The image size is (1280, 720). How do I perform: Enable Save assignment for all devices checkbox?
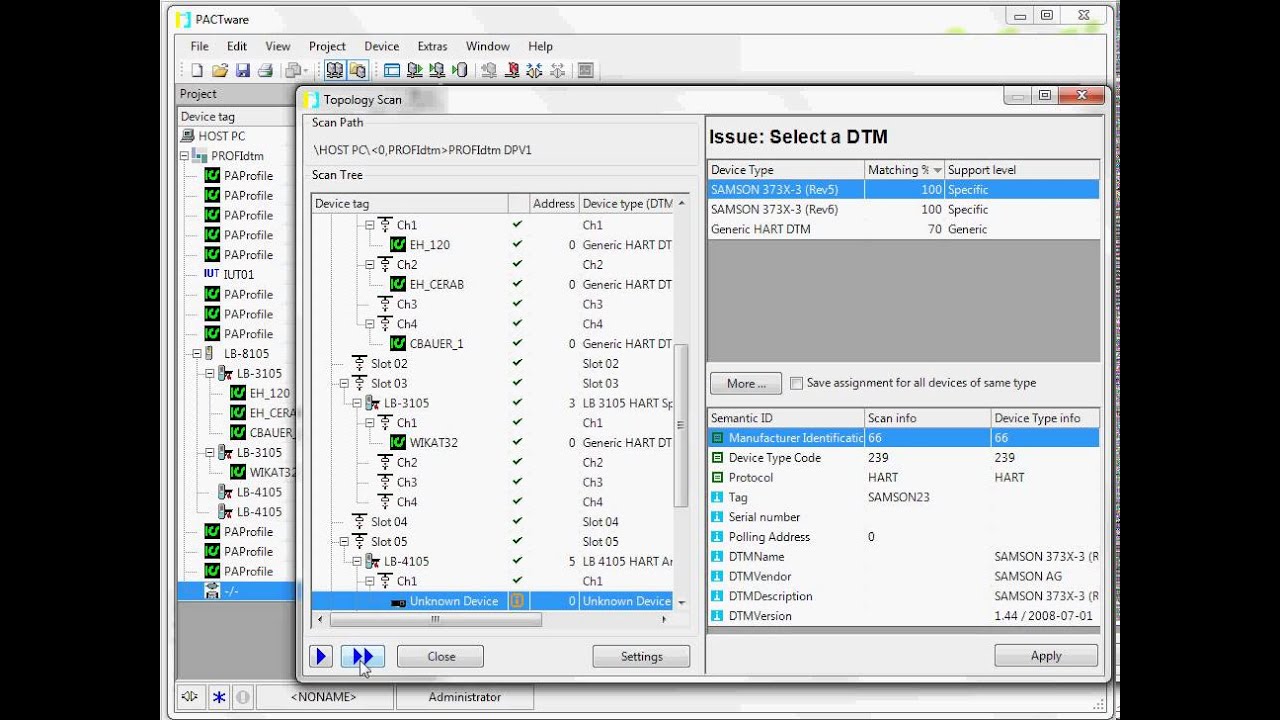(796, 383)
